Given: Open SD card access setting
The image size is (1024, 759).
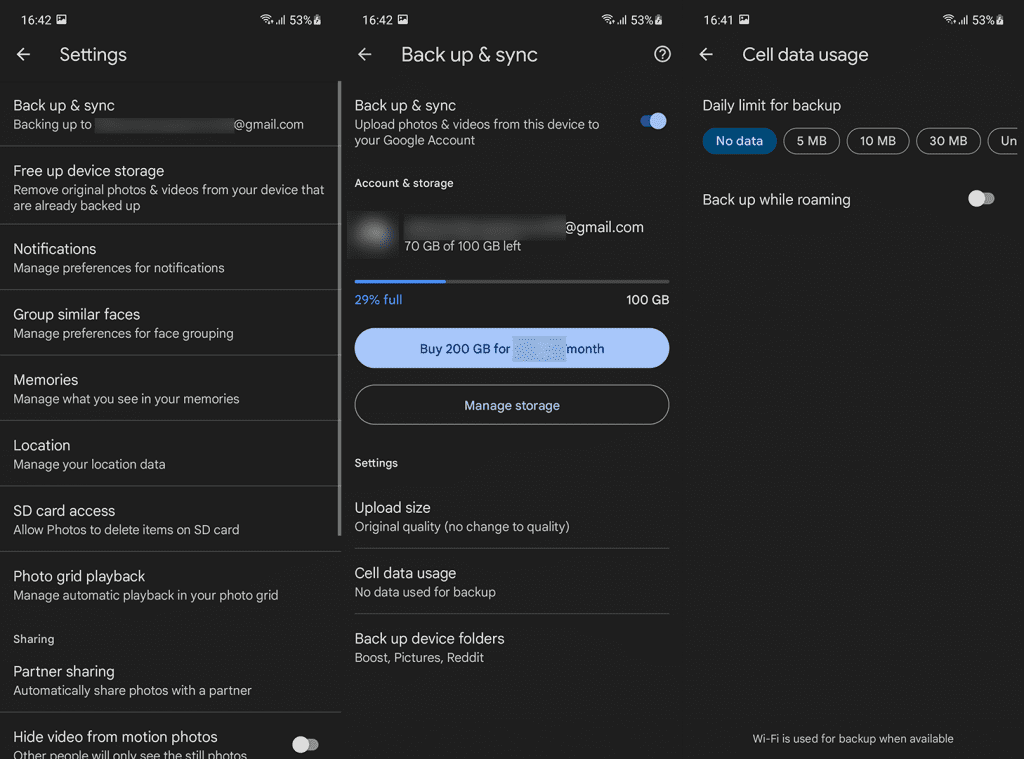Looking at the screenshot, I should pyautogui.click(x=170, y=519).
